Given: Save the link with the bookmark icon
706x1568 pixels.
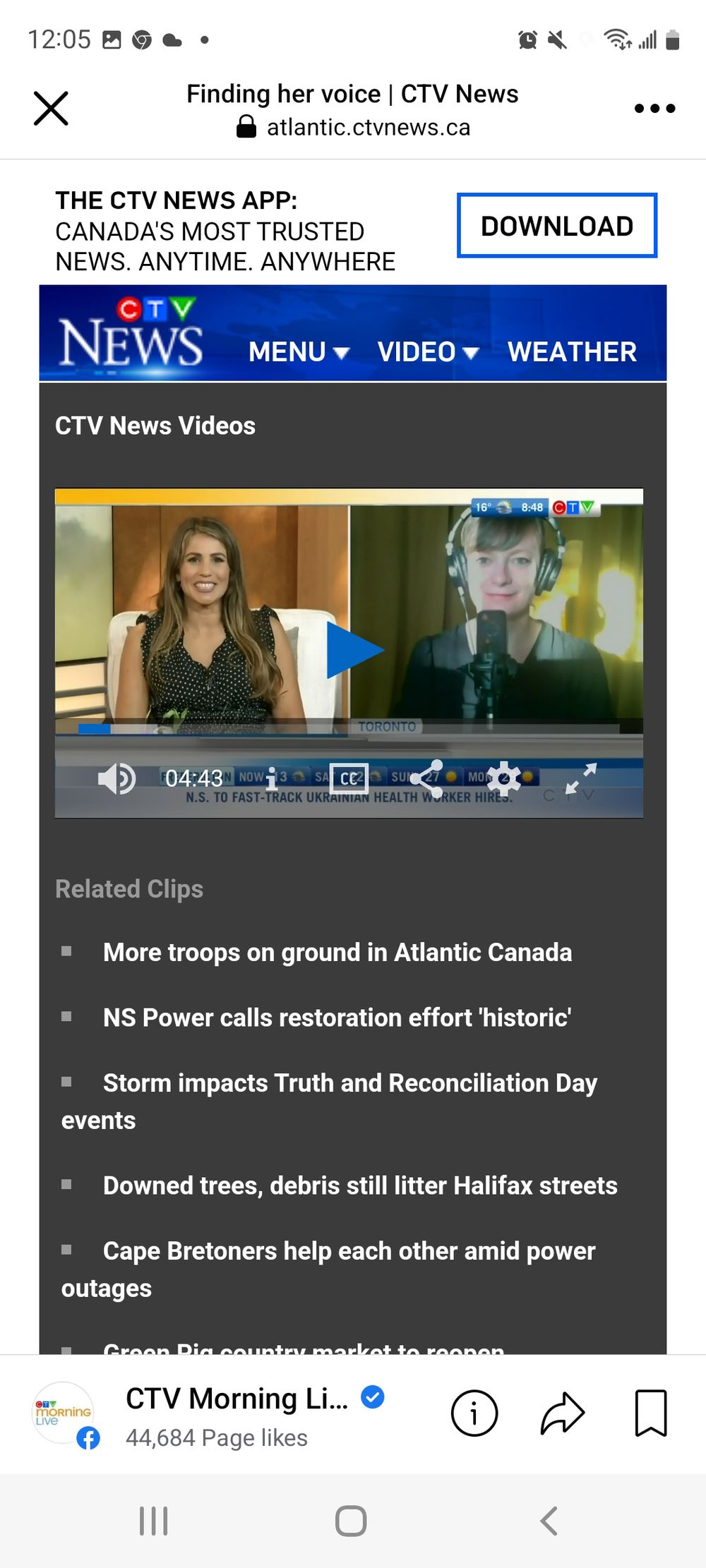Looking at the screenshot, I should 651,1413.
